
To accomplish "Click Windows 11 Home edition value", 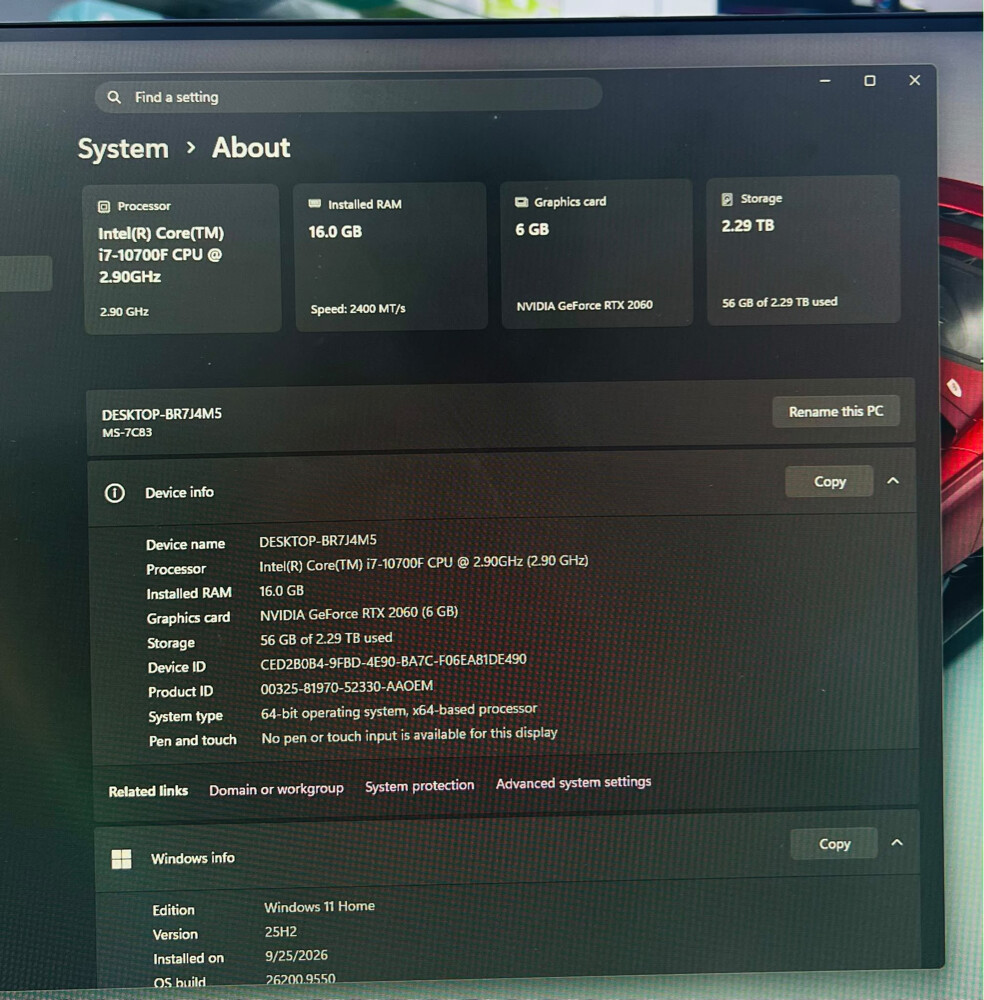I will (x=319, y=907).
